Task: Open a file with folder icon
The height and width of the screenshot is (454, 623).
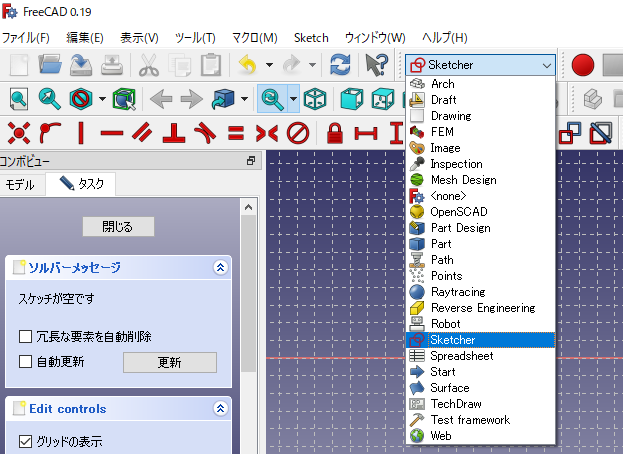Action: pos(50,65)
